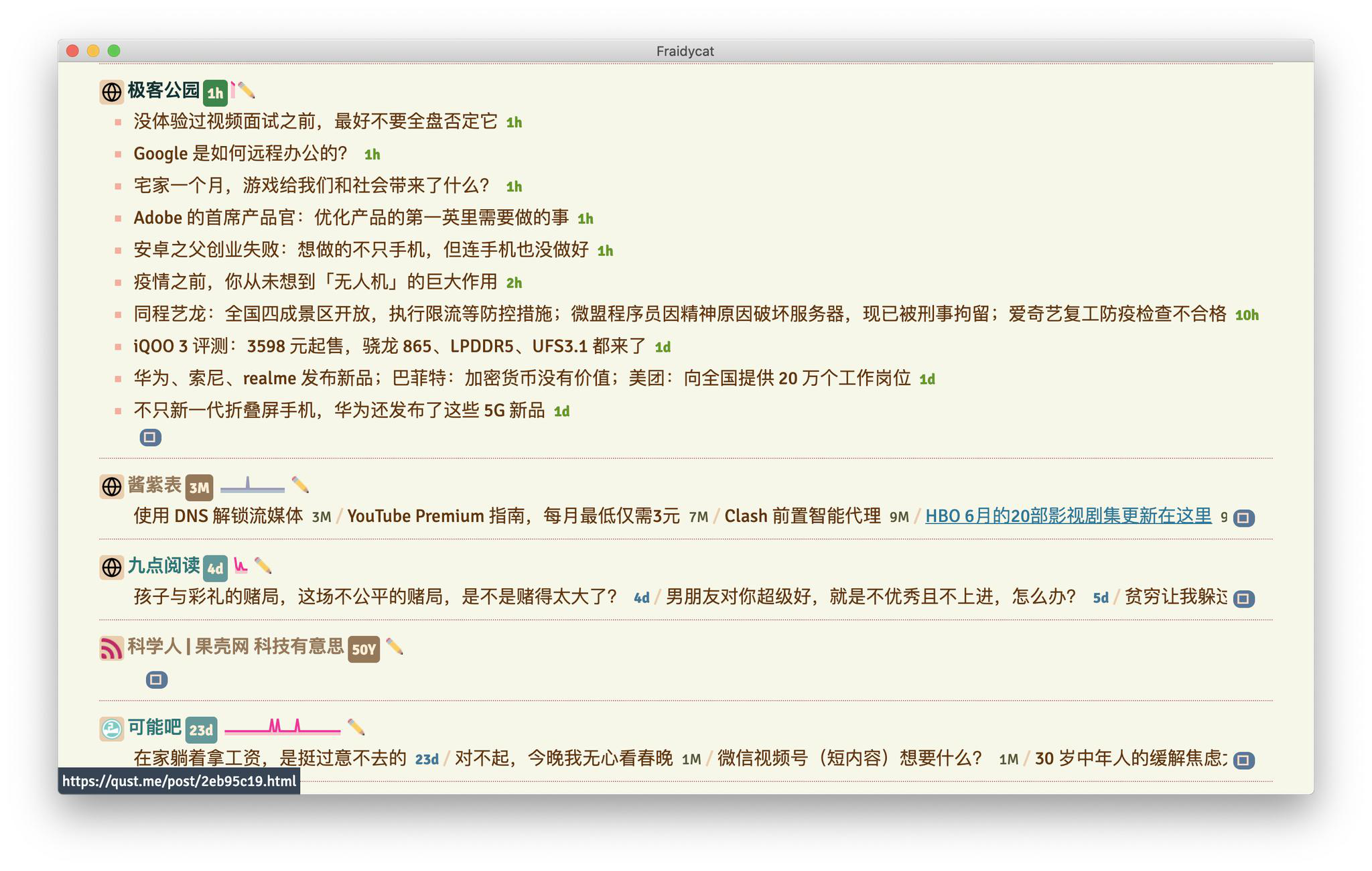Open post Adobe 的首席产品官
Image resolution: width=1372 pixels, height=871 pixels.
click(x=351, y=218)
